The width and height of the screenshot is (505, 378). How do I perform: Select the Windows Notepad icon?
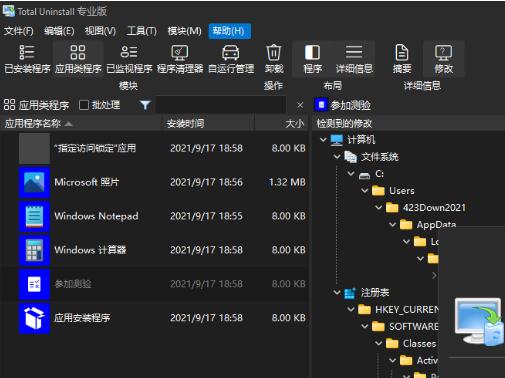[x=34, y=216]
